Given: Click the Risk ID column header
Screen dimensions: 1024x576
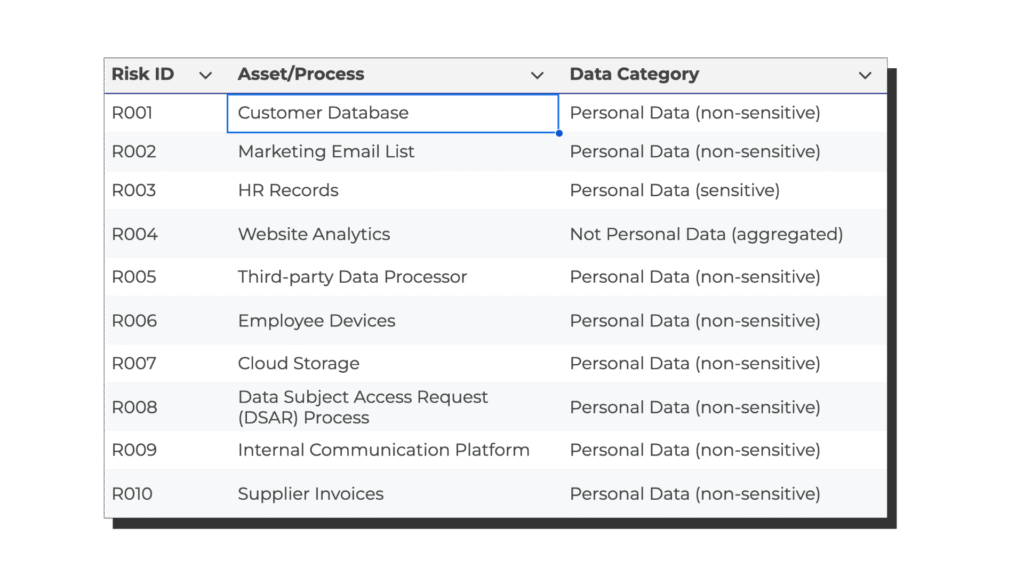Looking at the screenshot, I should pyautogui.click(x=143, y=74).
